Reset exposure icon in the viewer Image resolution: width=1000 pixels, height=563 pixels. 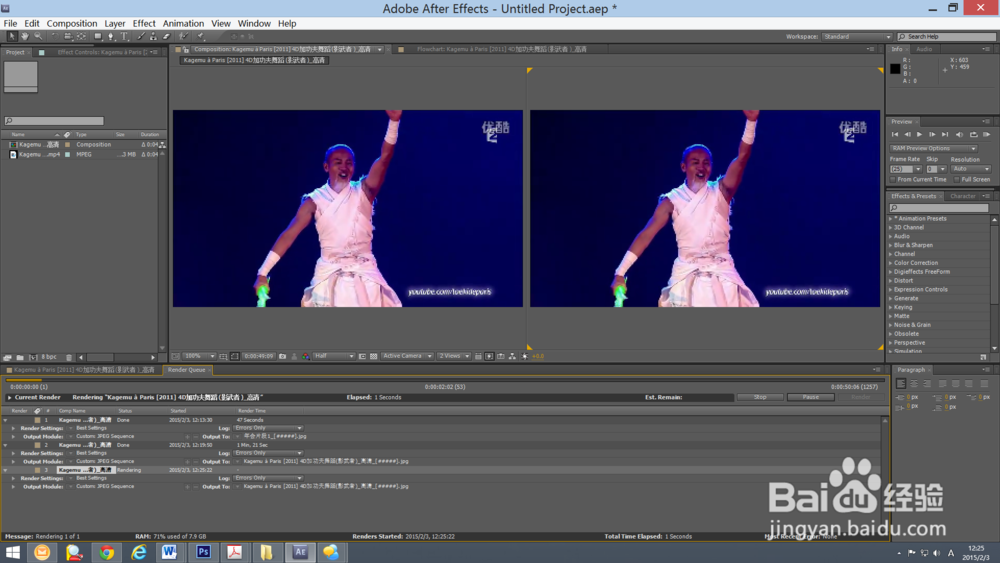tap(525, 356)
